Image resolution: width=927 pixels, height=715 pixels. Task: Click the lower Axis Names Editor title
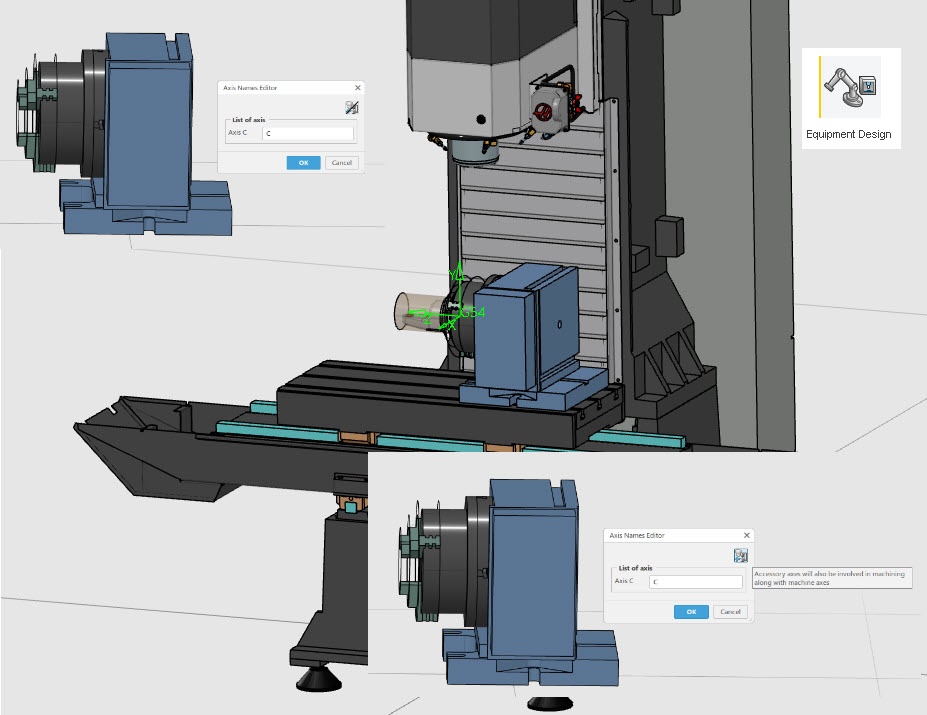pyautogui.click(x=637, y=535)
